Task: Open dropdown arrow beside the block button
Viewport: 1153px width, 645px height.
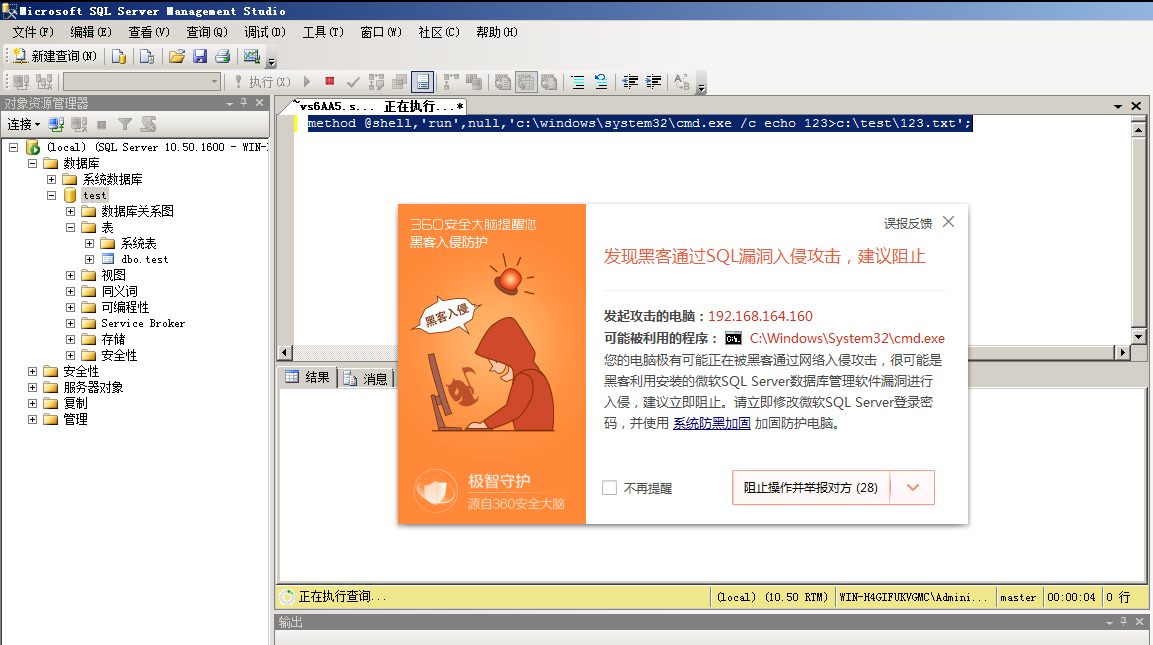Action: [x=913, y=488]
